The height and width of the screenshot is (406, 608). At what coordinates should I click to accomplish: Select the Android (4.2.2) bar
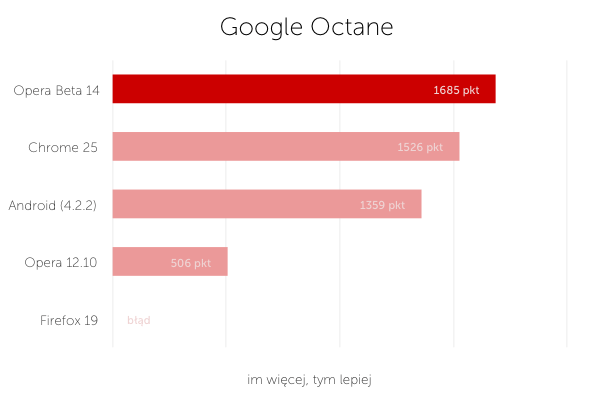[x=267, y=204]
